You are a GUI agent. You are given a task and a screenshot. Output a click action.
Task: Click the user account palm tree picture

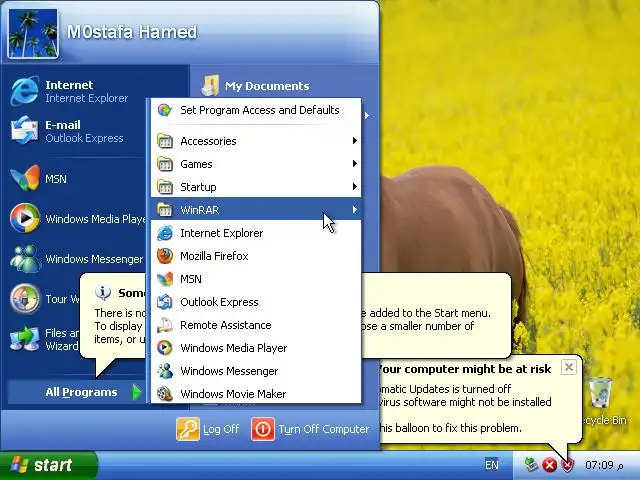pos(33,33)
